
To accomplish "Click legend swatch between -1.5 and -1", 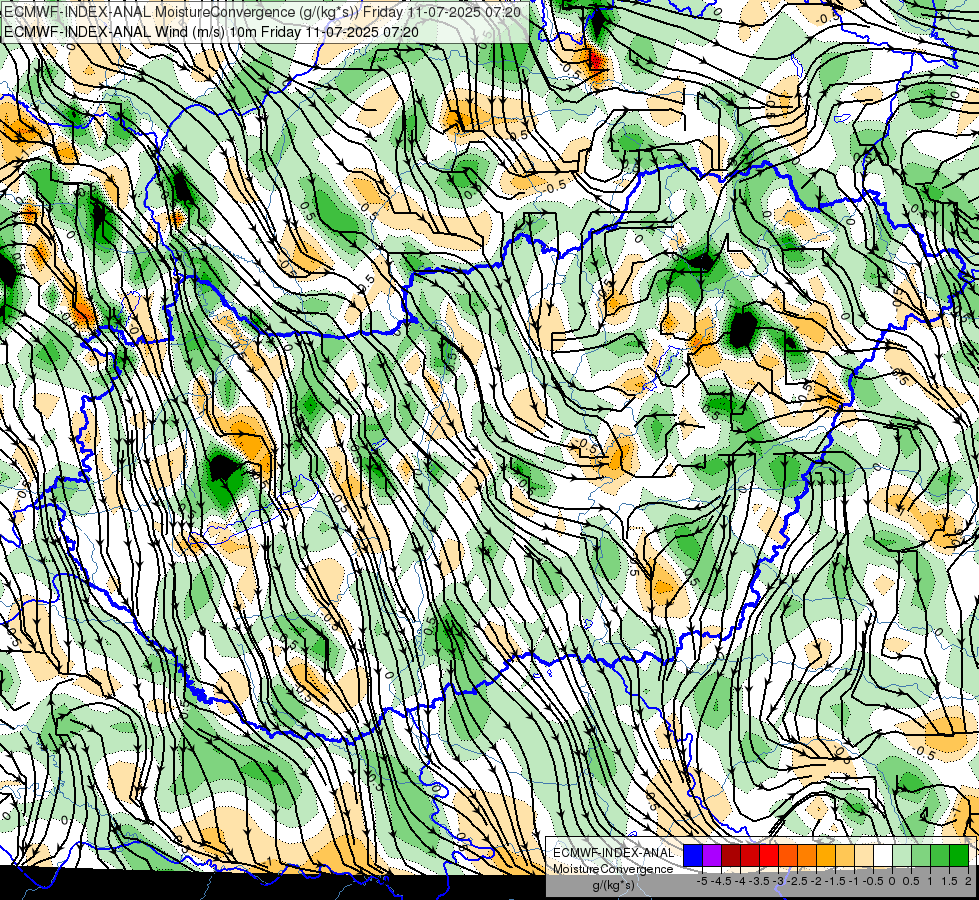I will click(x=845, y=855).
